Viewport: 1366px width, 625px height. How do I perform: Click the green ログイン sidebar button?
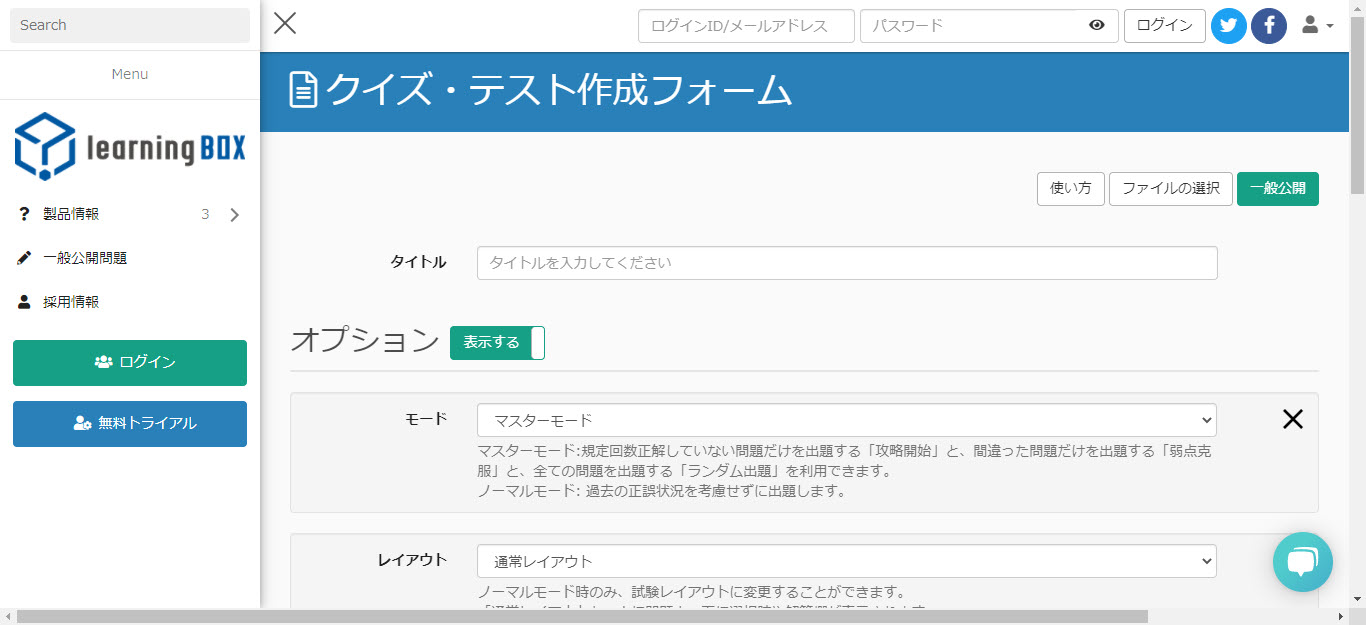pyautogui.click(x=130, y=362)
